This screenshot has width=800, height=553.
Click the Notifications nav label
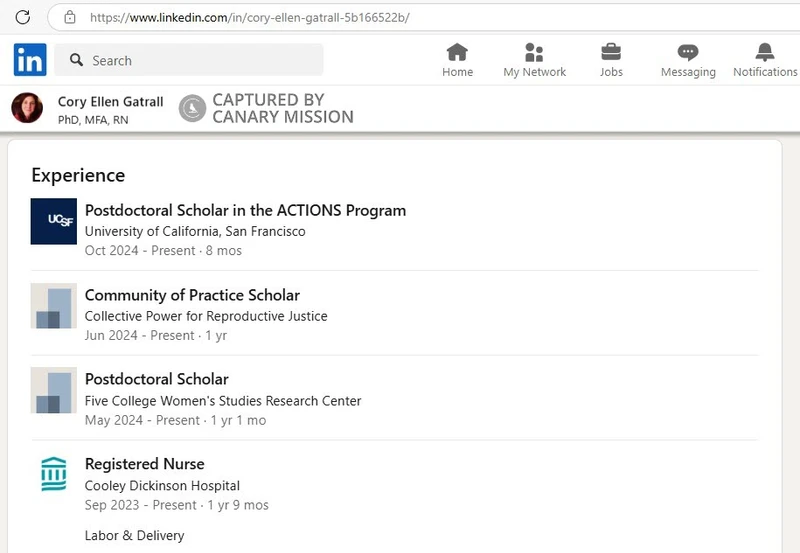point(765,72)
